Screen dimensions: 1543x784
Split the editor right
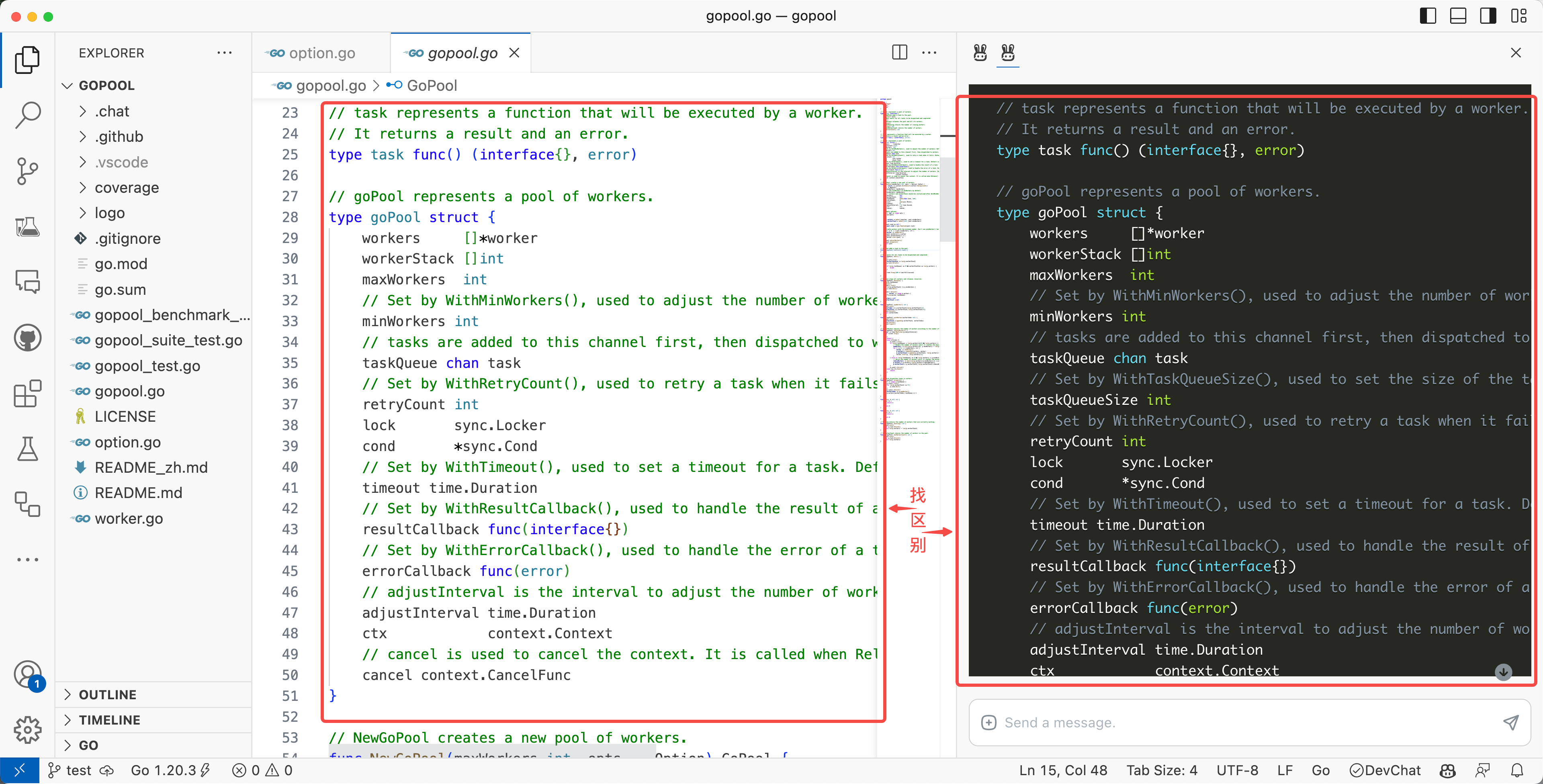click(899, 53)
